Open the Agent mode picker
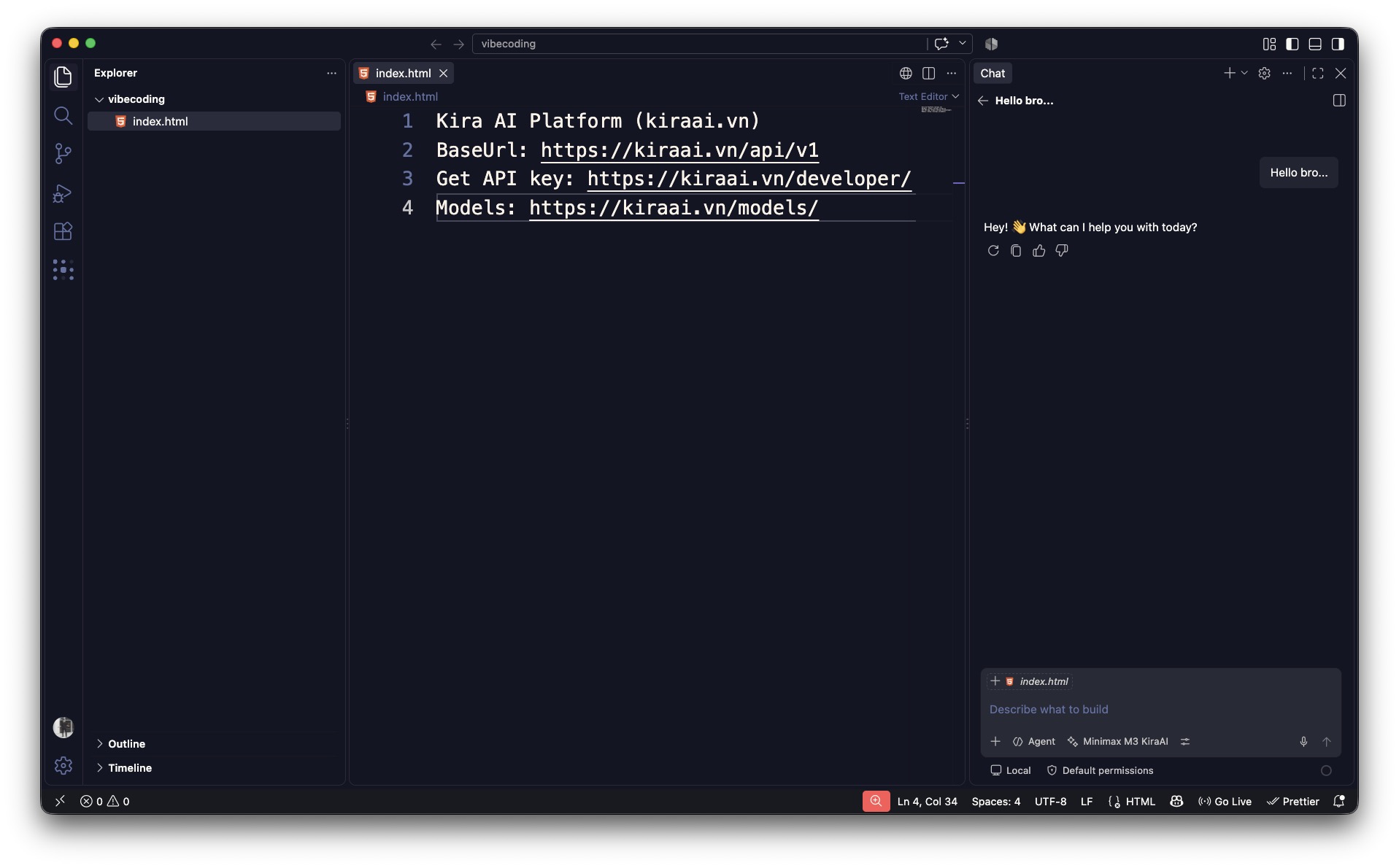 click(x=1033, y=741)
